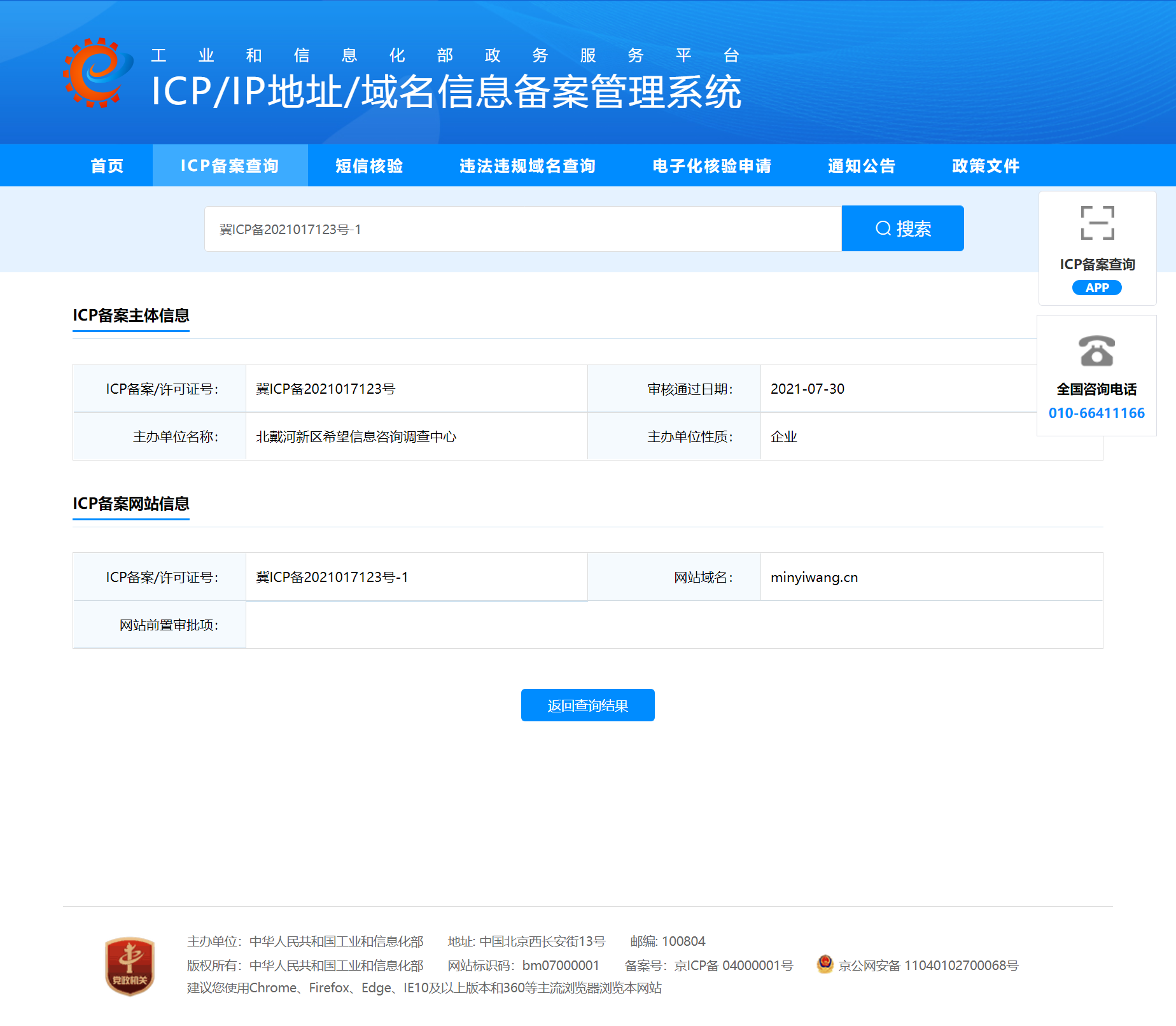Click the 返回查询结果 button

[587, 705]
